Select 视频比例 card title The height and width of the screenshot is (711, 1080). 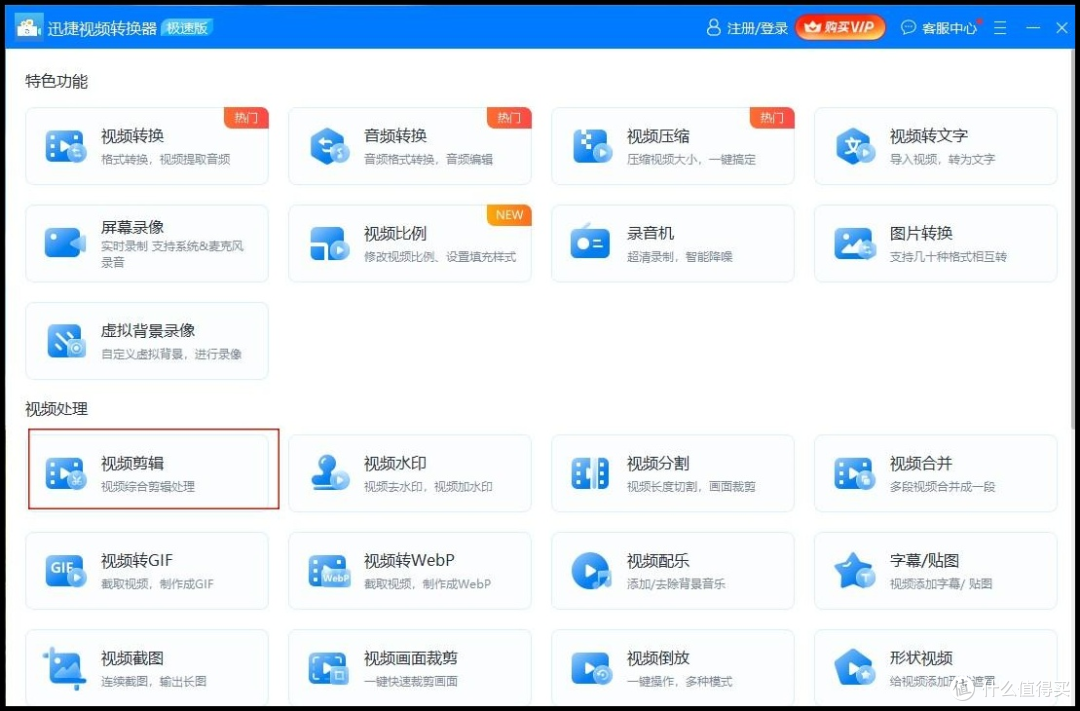pos(395,234)
